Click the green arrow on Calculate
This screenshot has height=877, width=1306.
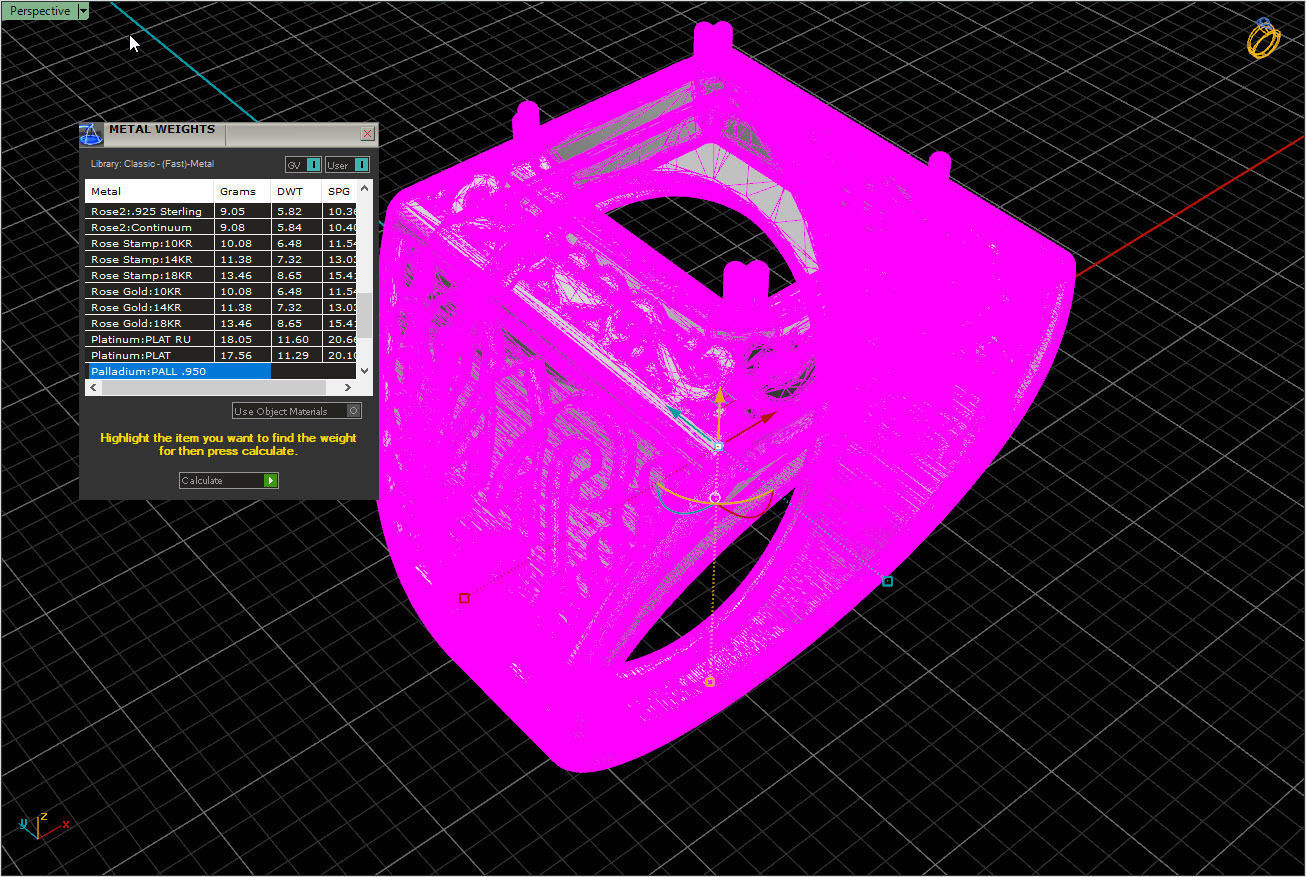click(270, 481)
